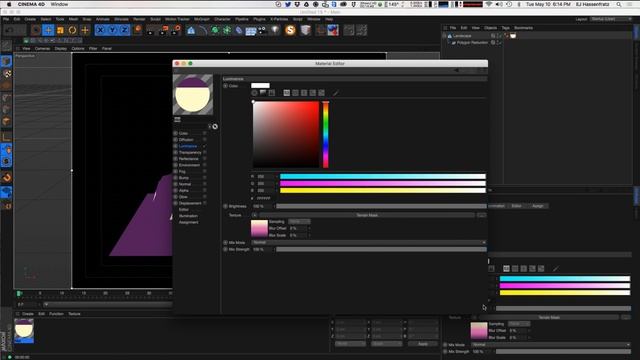Click the orange S plugin icon

pyautogui.click(x=290, y=30)
